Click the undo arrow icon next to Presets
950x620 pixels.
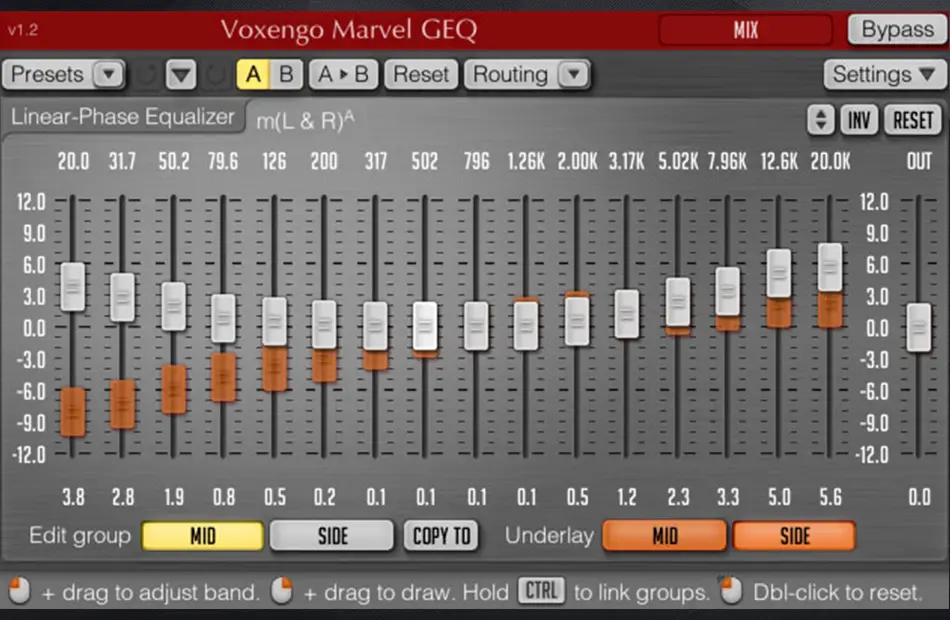[145, 75]
